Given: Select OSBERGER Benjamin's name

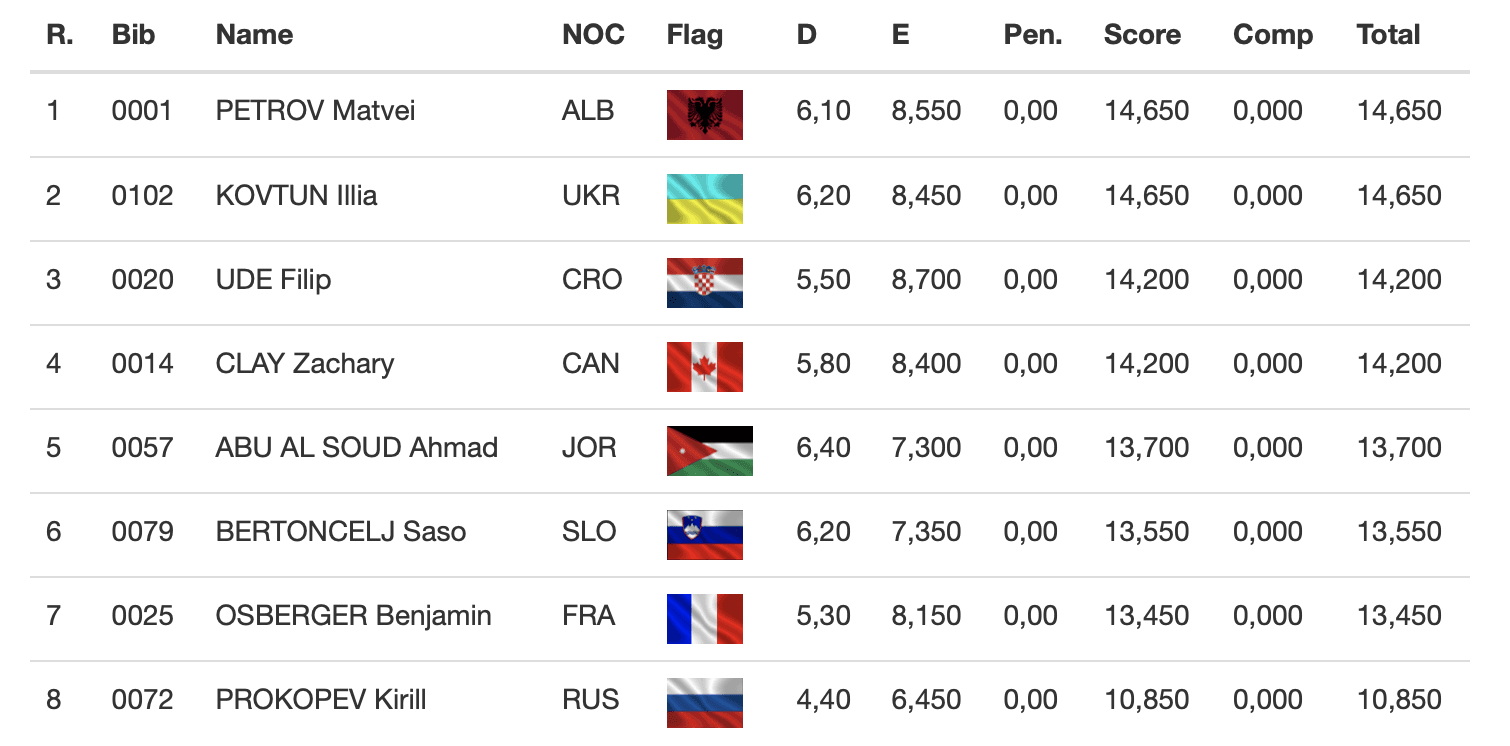Looking at the screenshot, I should point(353,615).
